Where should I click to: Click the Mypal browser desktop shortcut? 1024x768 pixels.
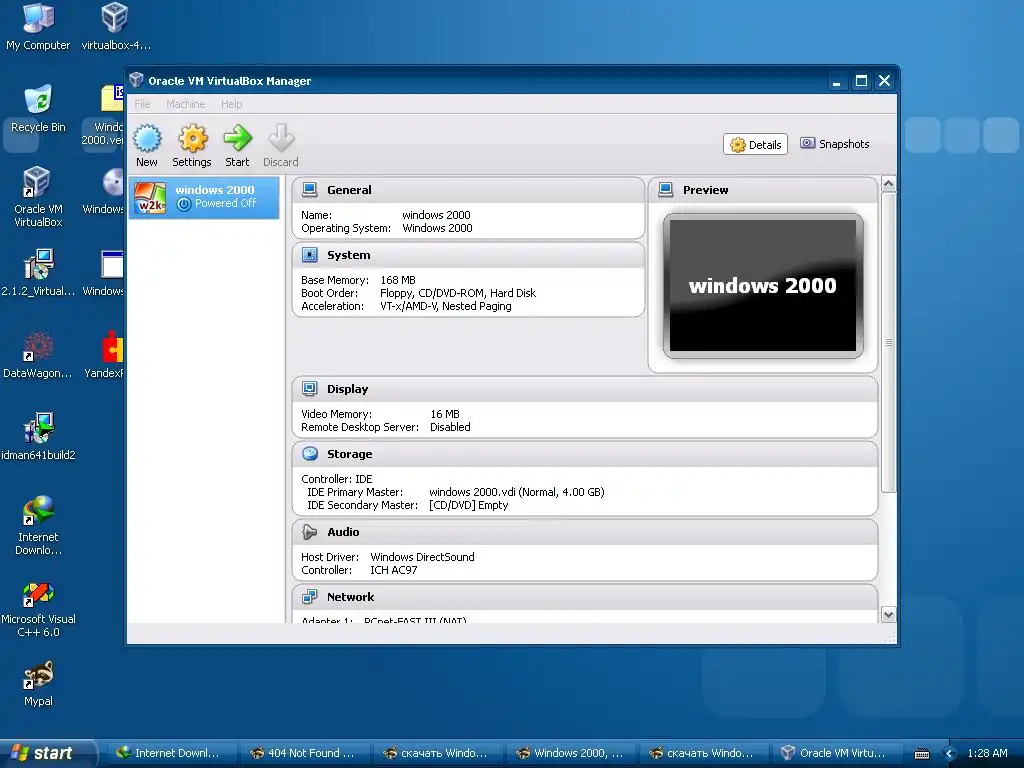[x=38, y=684]
